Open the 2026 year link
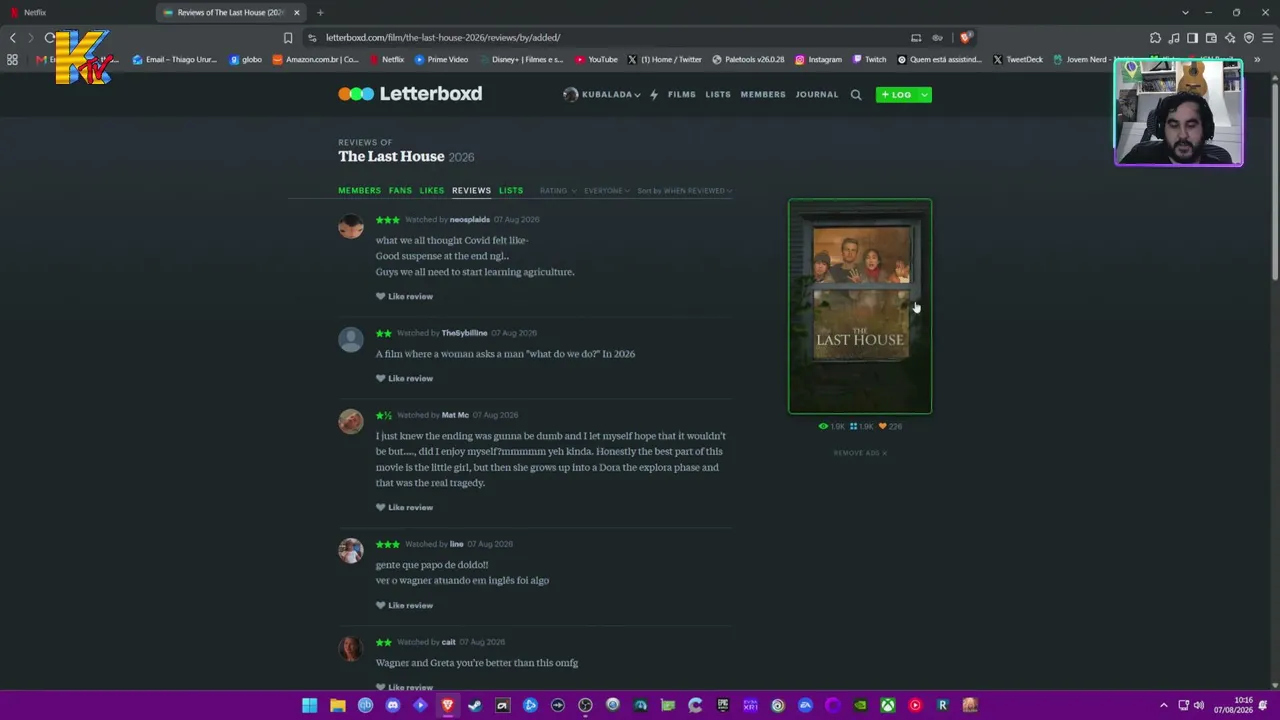1280x720 pixels. point(461,158)
